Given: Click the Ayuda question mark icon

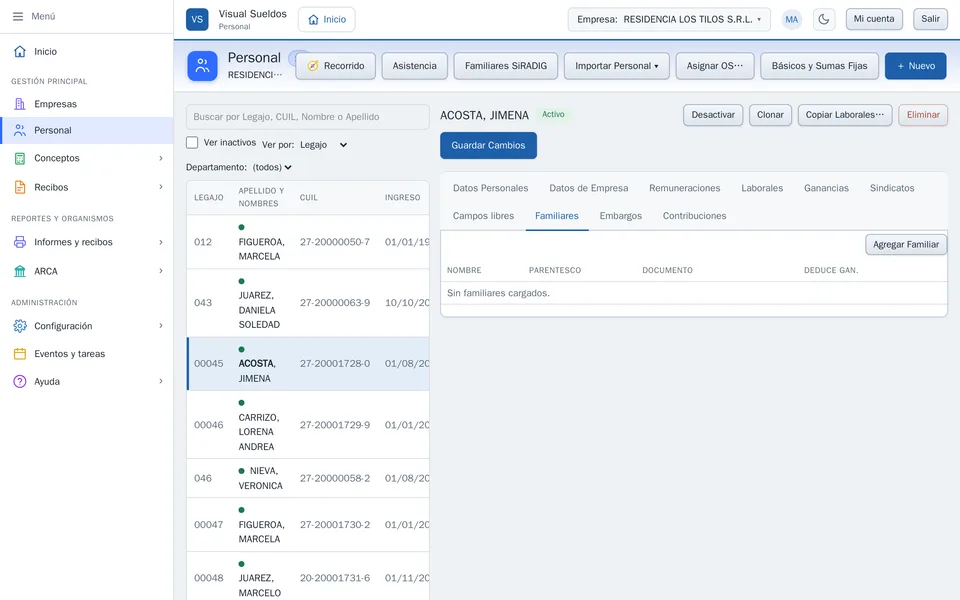Looking at the screenshot, I should click(x=20, y=381).
